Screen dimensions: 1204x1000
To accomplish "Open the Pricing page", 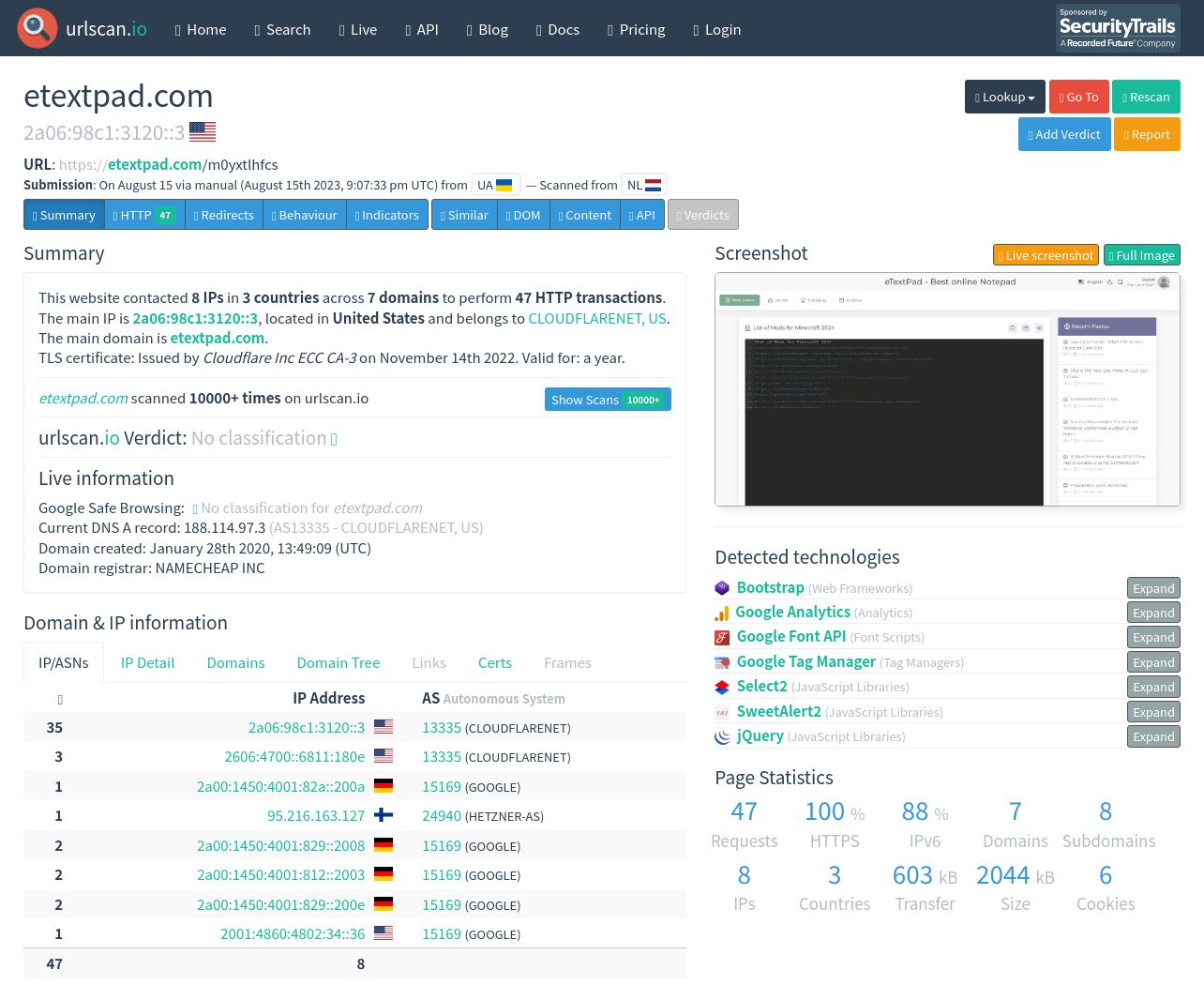I will tap(637, 29).
